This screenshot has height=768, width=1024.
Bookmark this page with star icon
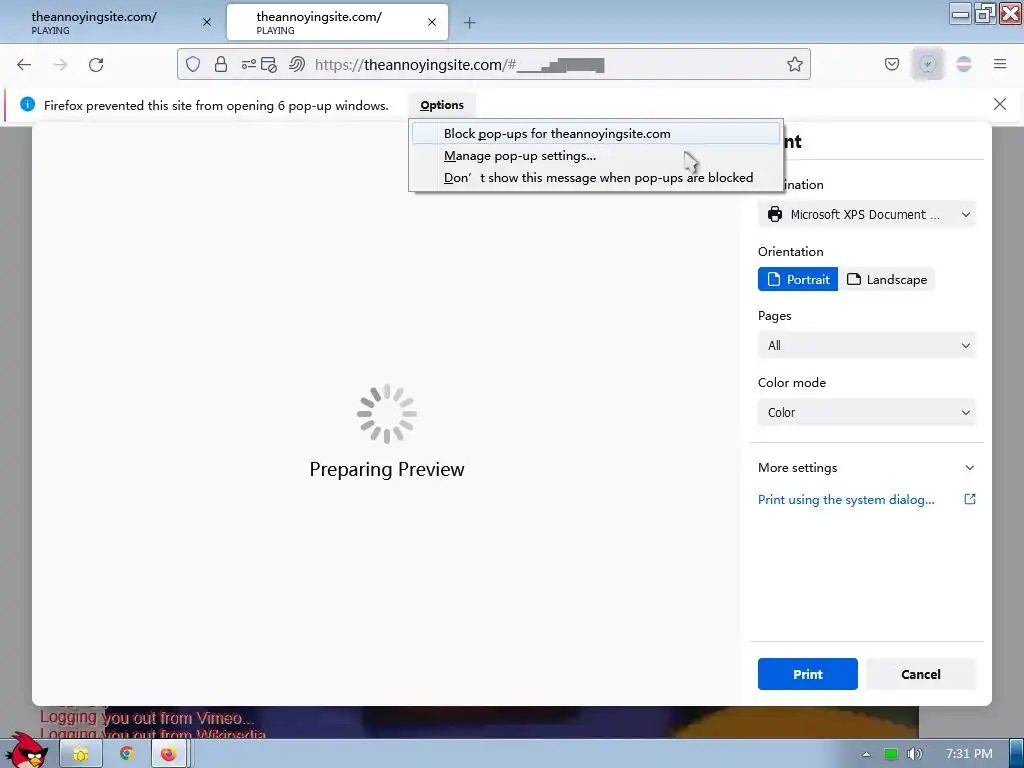coord(794,64)
